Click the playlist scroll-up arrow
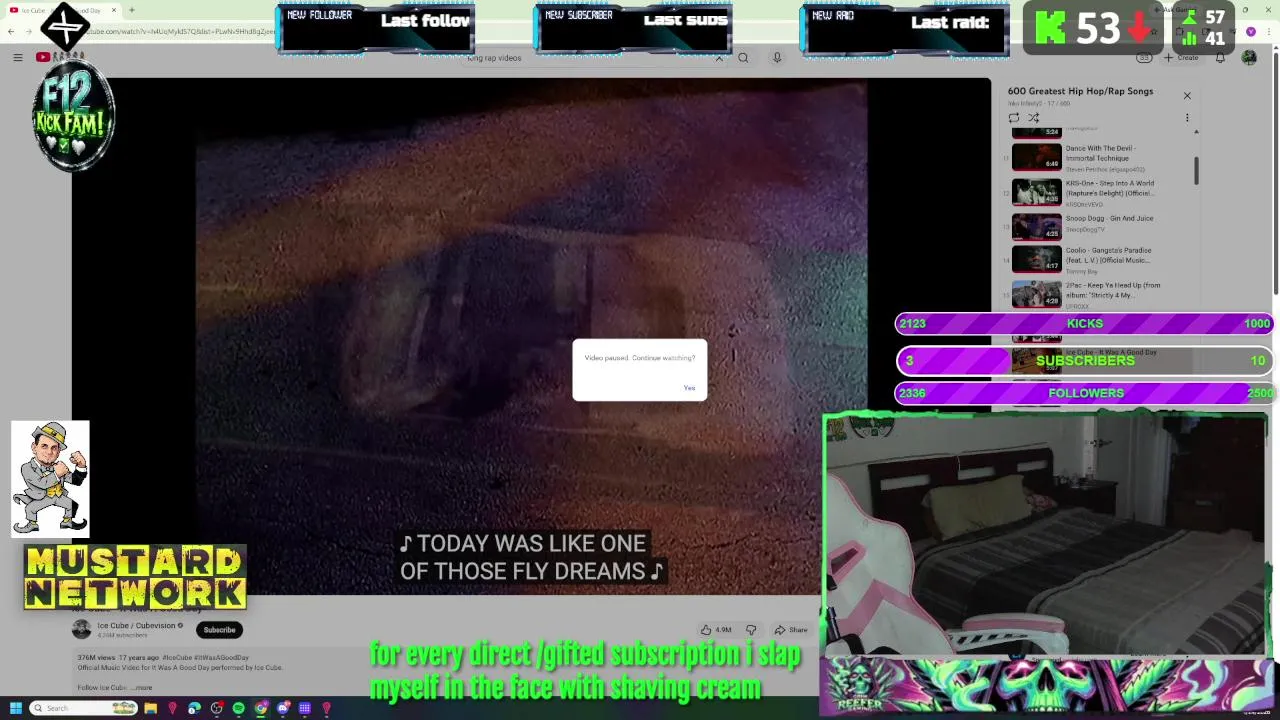Viewport: 1280px width, 720px height. [1195, 132]
